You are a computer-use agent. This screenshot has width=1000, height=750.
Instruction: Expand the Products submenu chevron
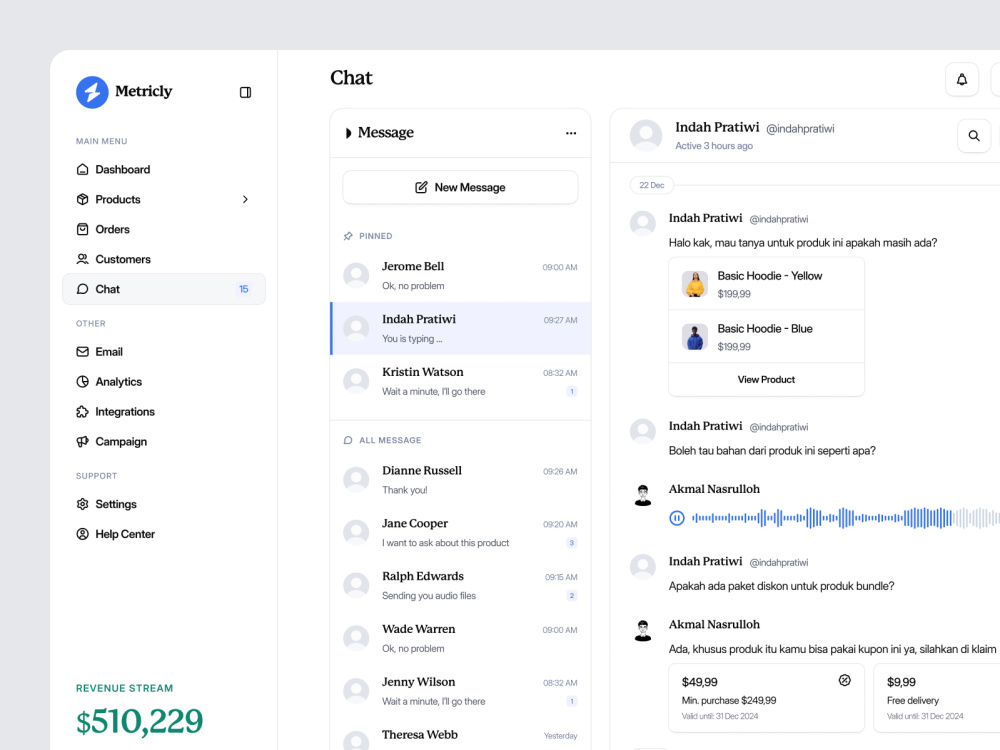pyautogui.click(x=245, y=200)
